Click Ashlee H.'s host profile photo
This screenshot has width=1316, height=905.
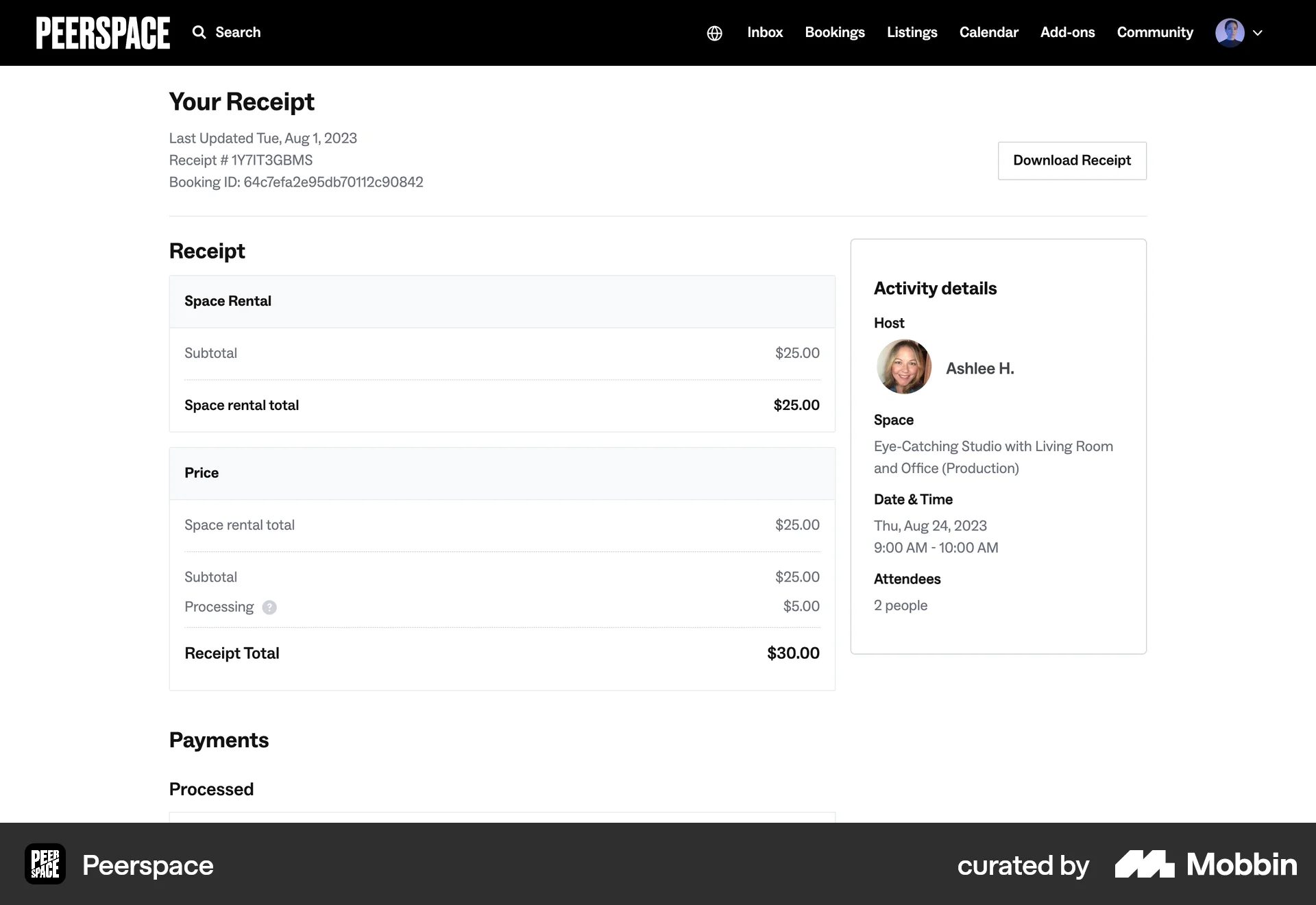coord(903,367)
